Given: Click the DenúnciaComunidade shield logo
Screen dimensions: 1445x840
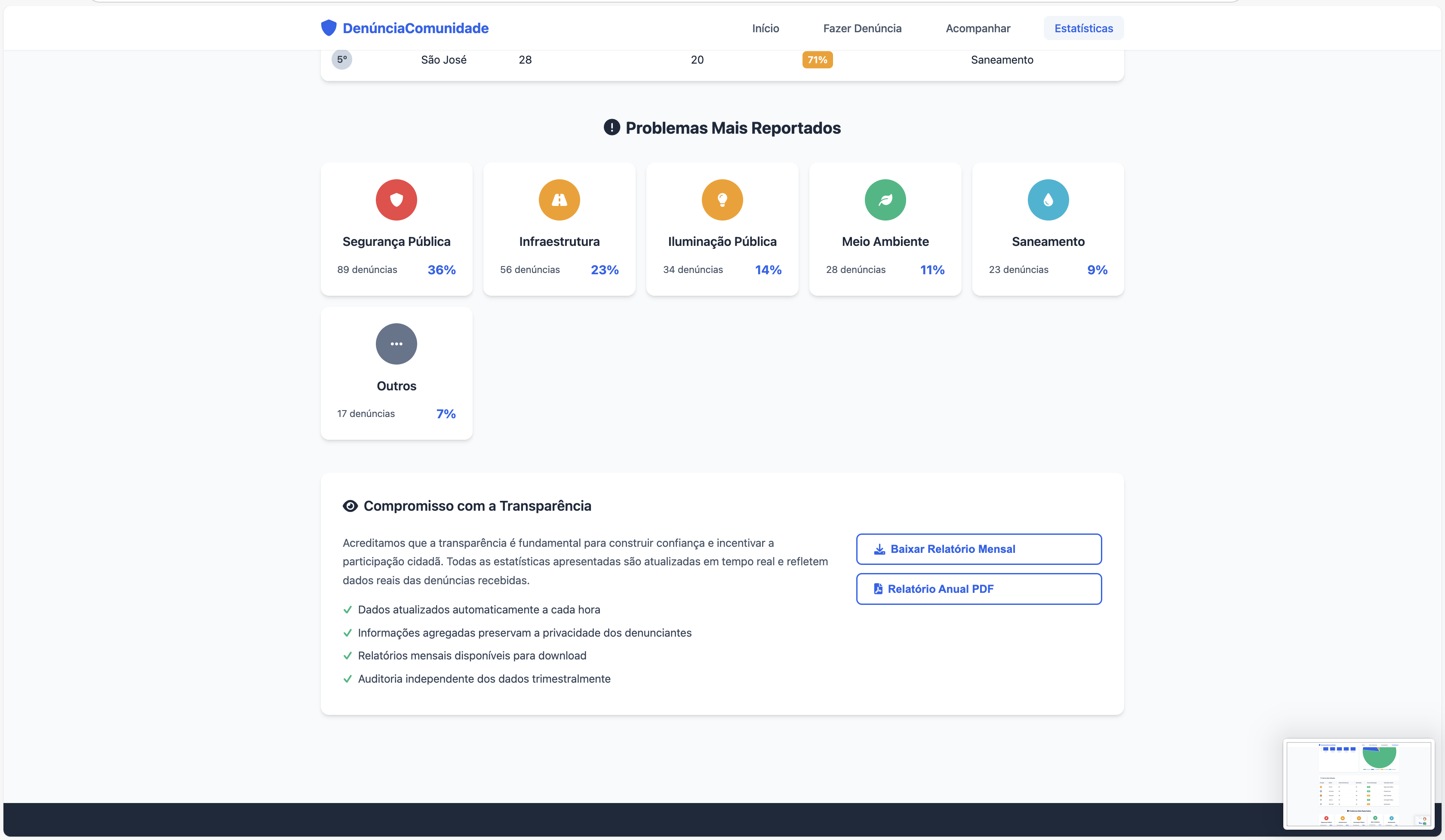Looking at the screenshot, I should tap(329, 28).
